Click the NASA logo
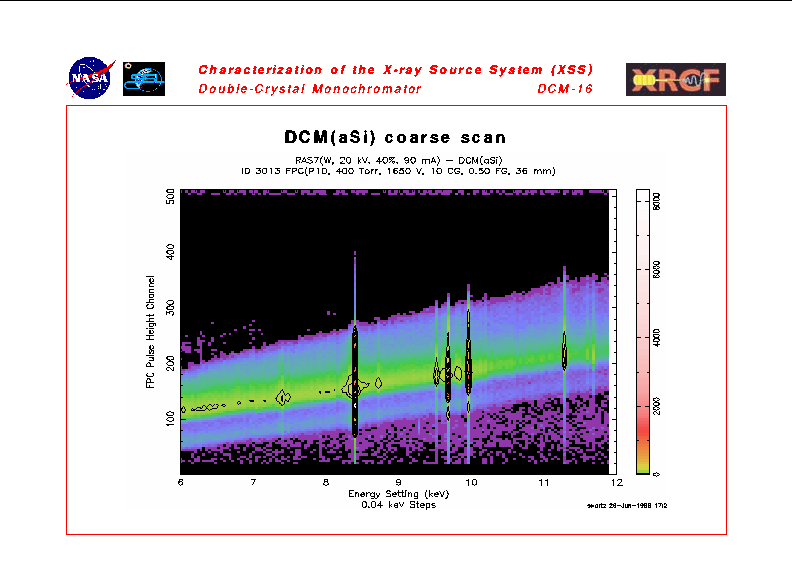This screenshot has height=572, width=792. coord(91,78)
